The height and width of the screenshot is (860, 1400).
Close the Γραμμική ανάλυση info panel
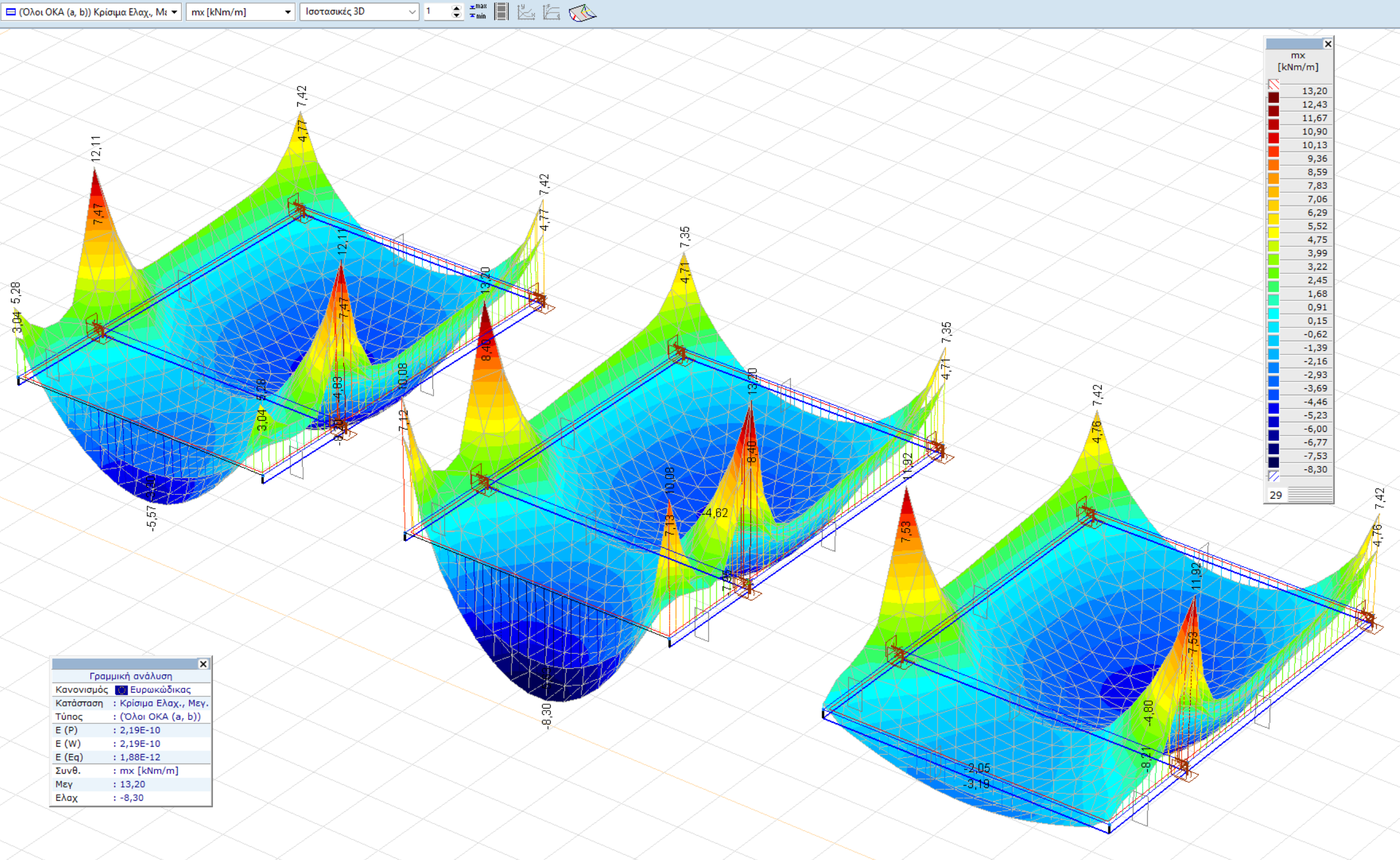[203, 664]
